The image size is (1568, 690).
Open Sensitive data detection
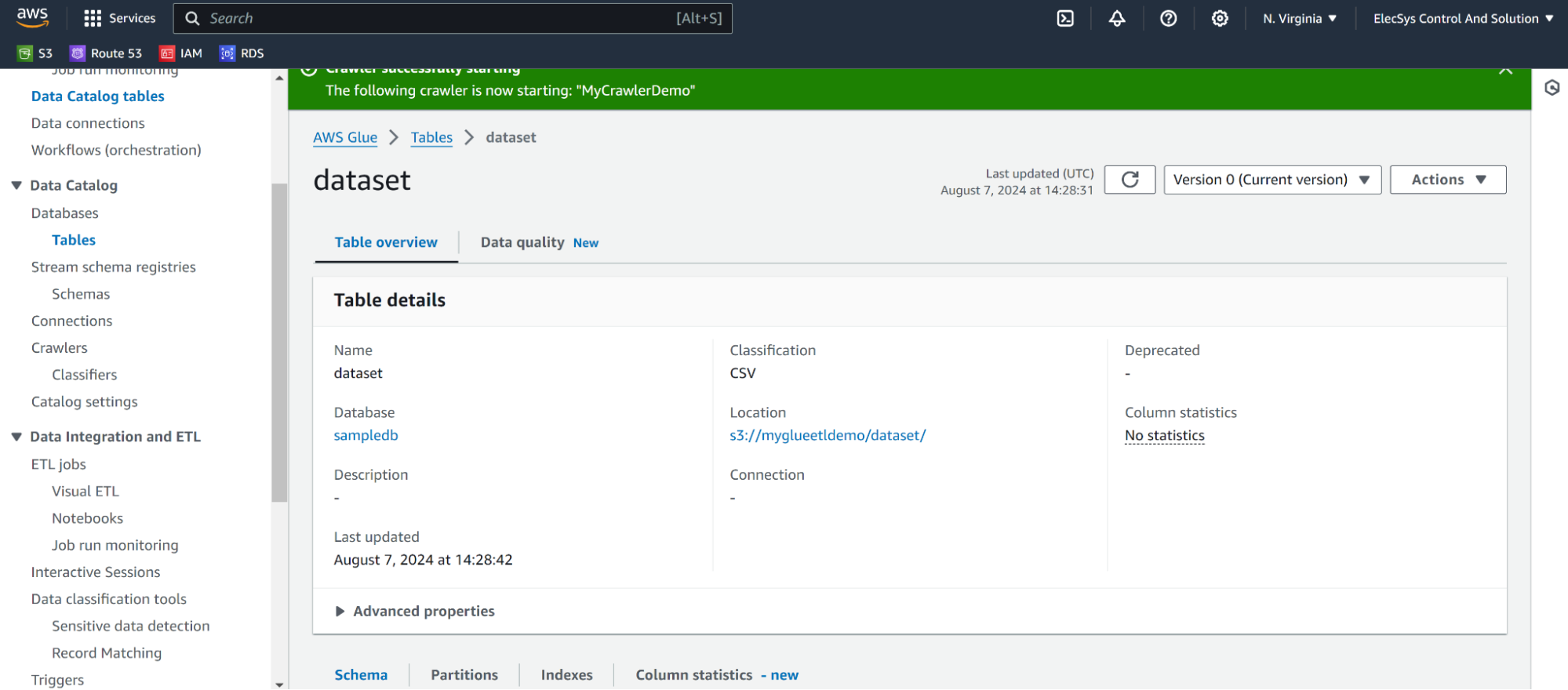[x=131, y=626]
